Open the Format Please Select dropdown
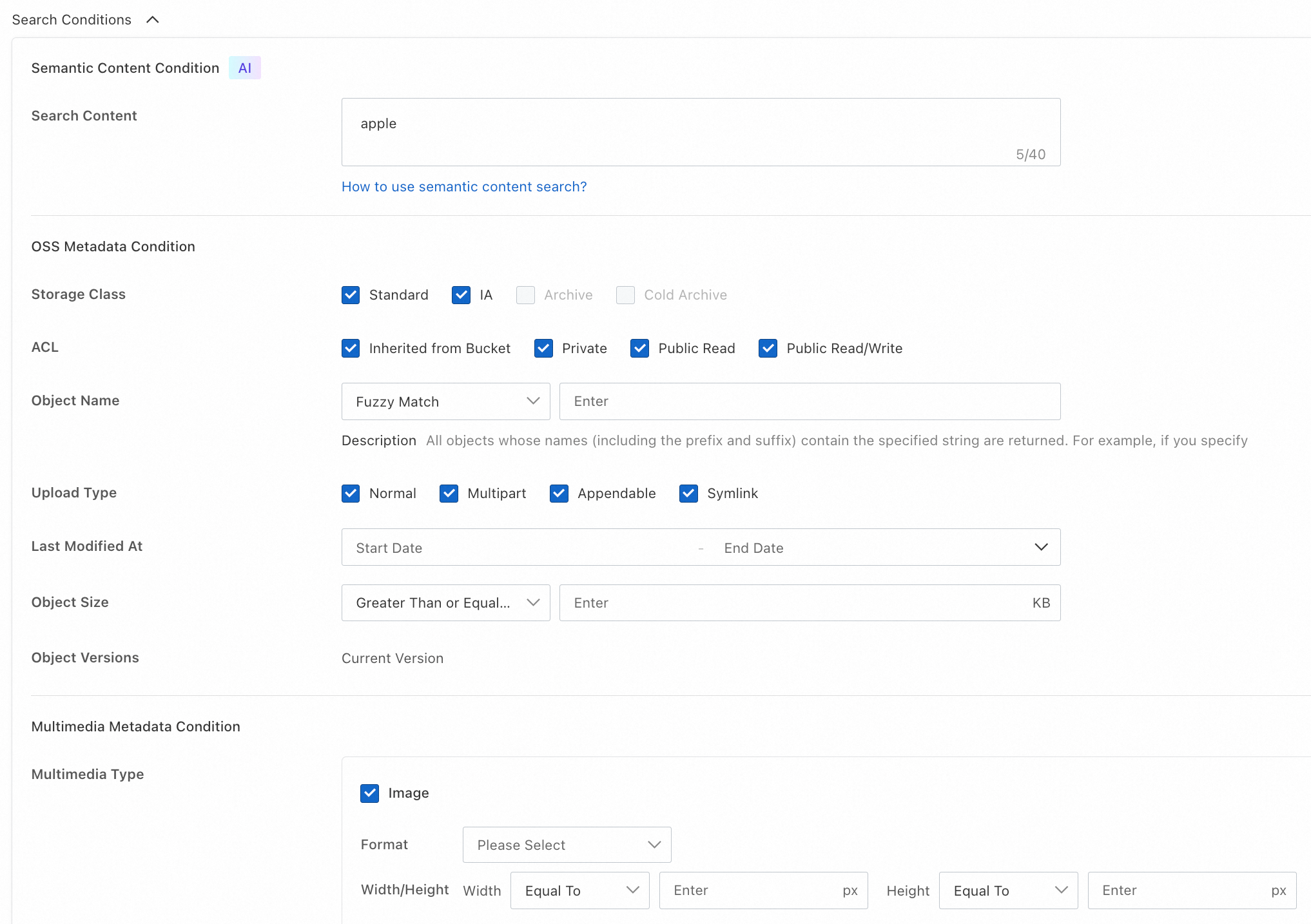The width and height of the screenshot is (1311, 924). (567, 845)
